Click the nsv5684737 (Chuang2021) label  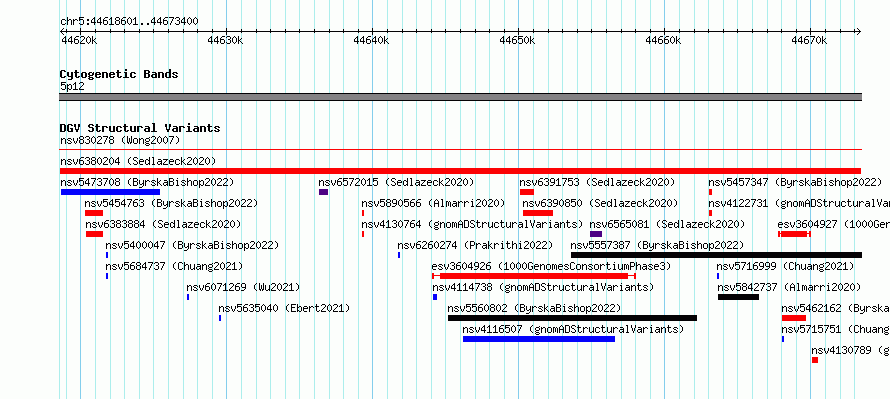click(x=174, y=266)
